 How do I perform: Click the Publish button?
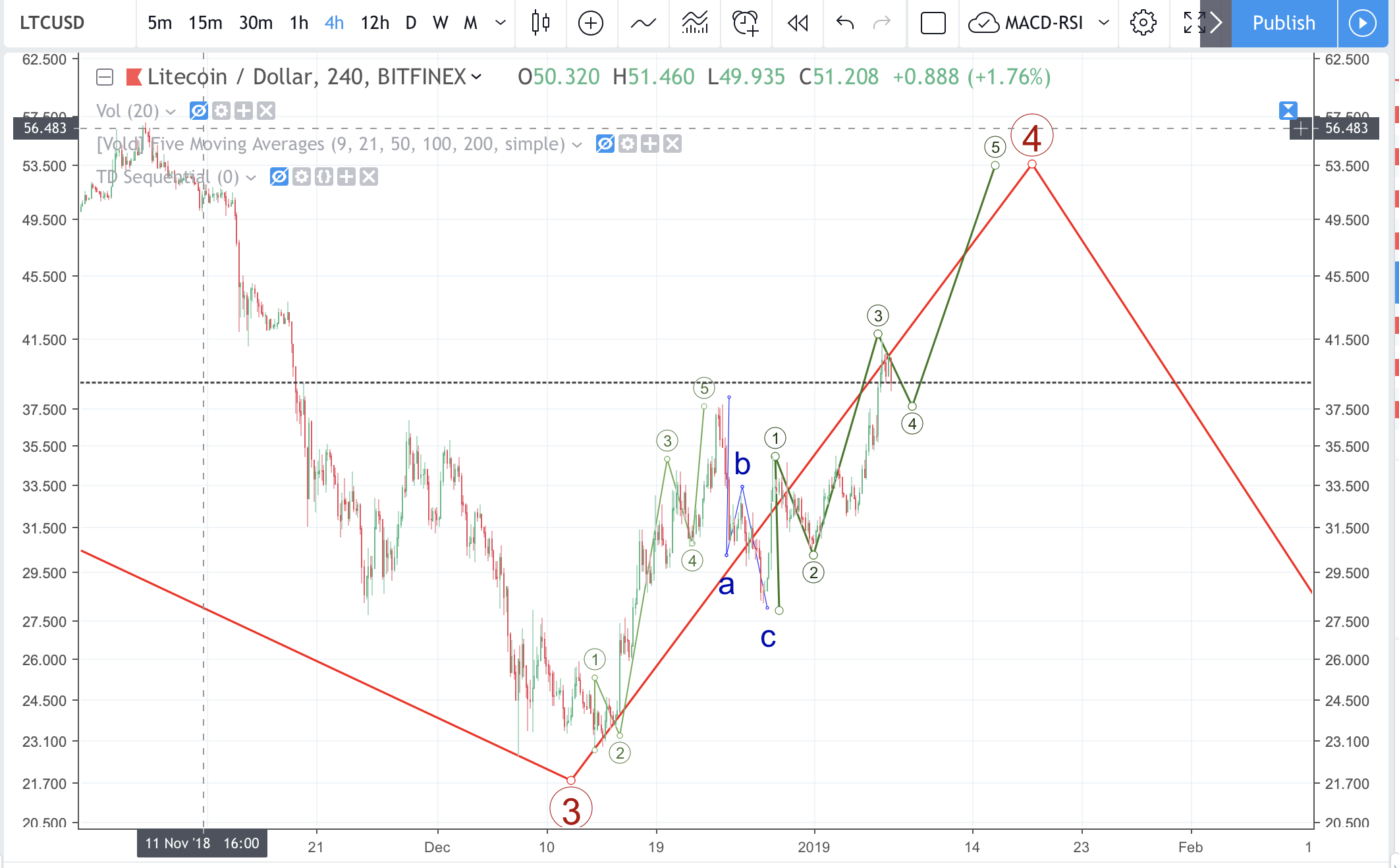1283,23
